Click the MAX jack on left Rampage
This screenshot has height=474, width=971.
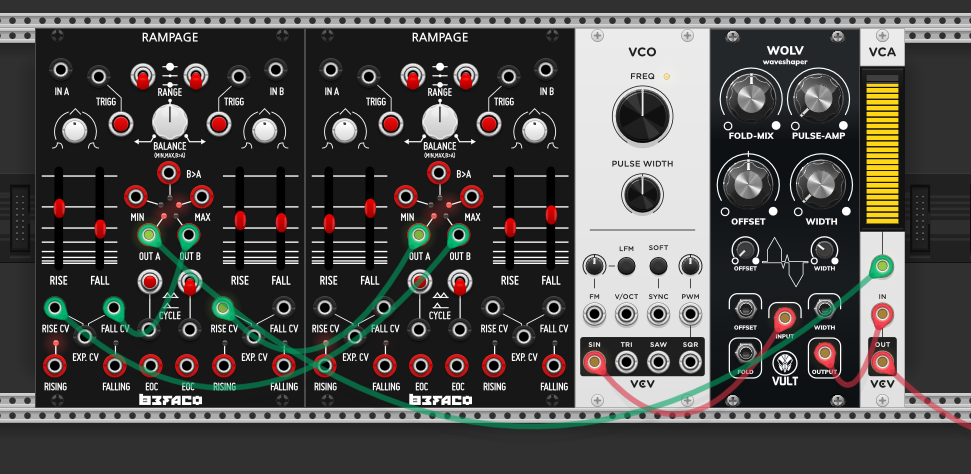202,197
